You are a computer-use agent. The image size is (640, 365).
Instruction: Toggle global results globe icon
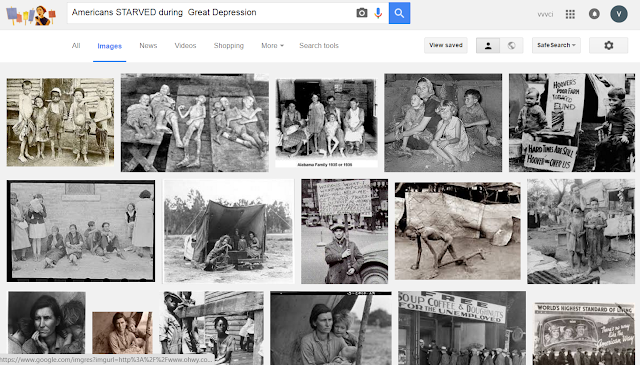click(511, 45)
